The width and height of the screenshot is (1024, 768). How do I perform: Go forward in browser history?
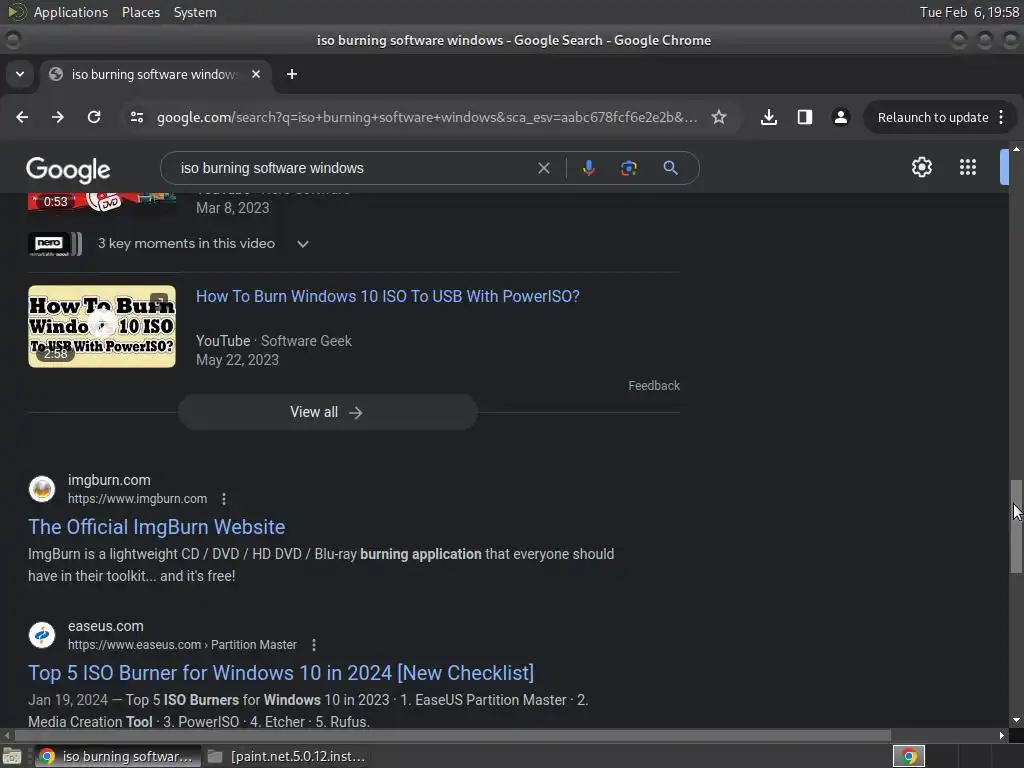pos(58,117)
